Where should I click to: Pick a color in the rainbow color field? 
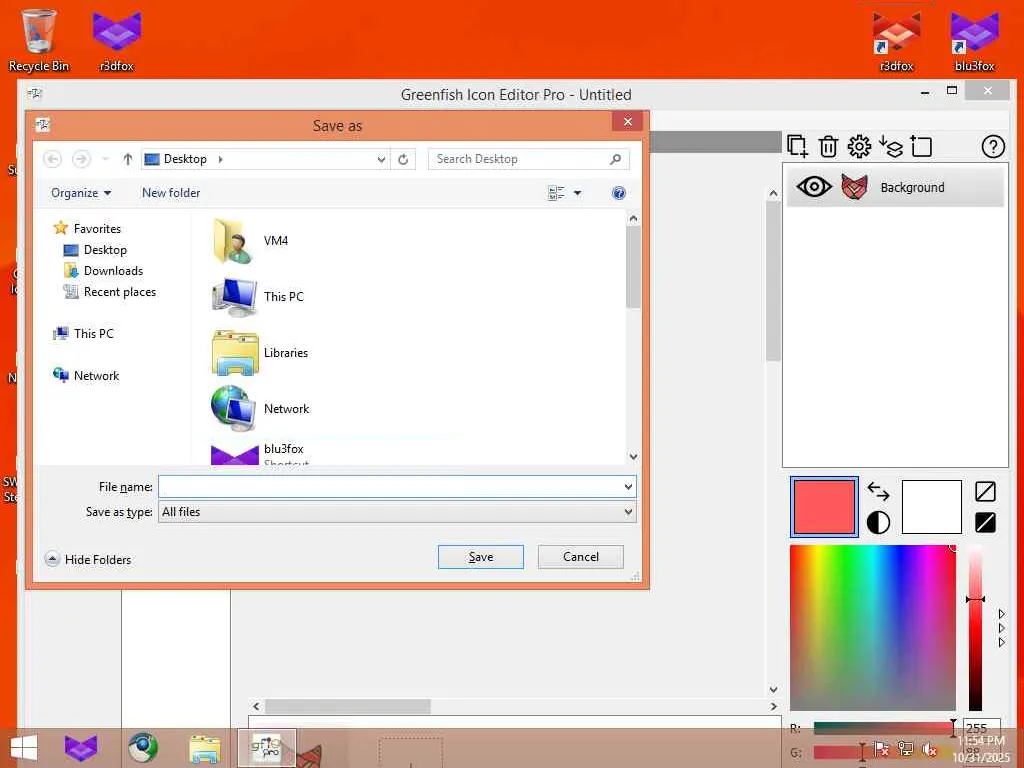[872, 628]
